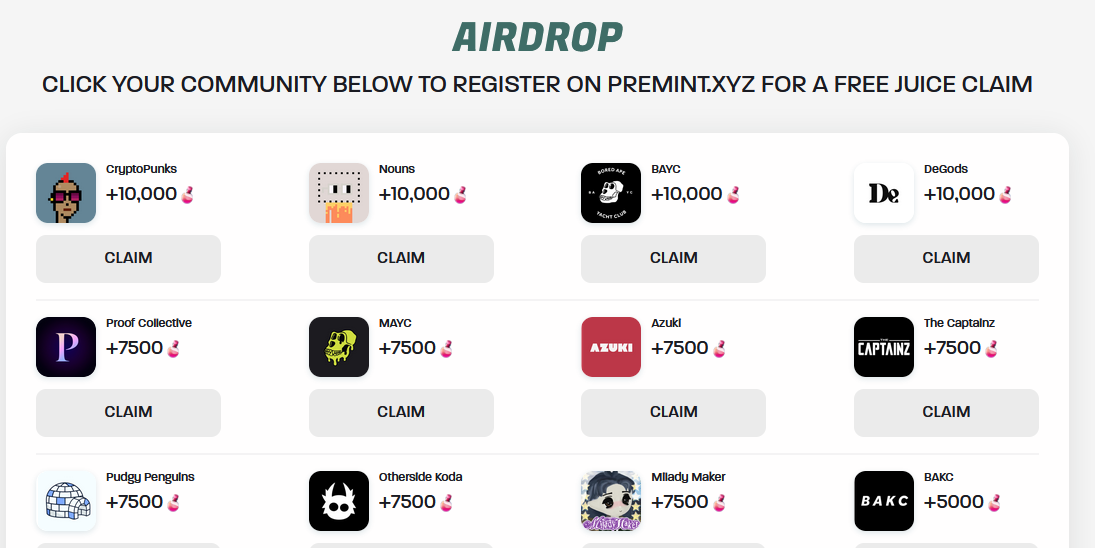Click the CryptoPunks pixel avatar icon
The image size is (1095, 548).
[66, 193]
